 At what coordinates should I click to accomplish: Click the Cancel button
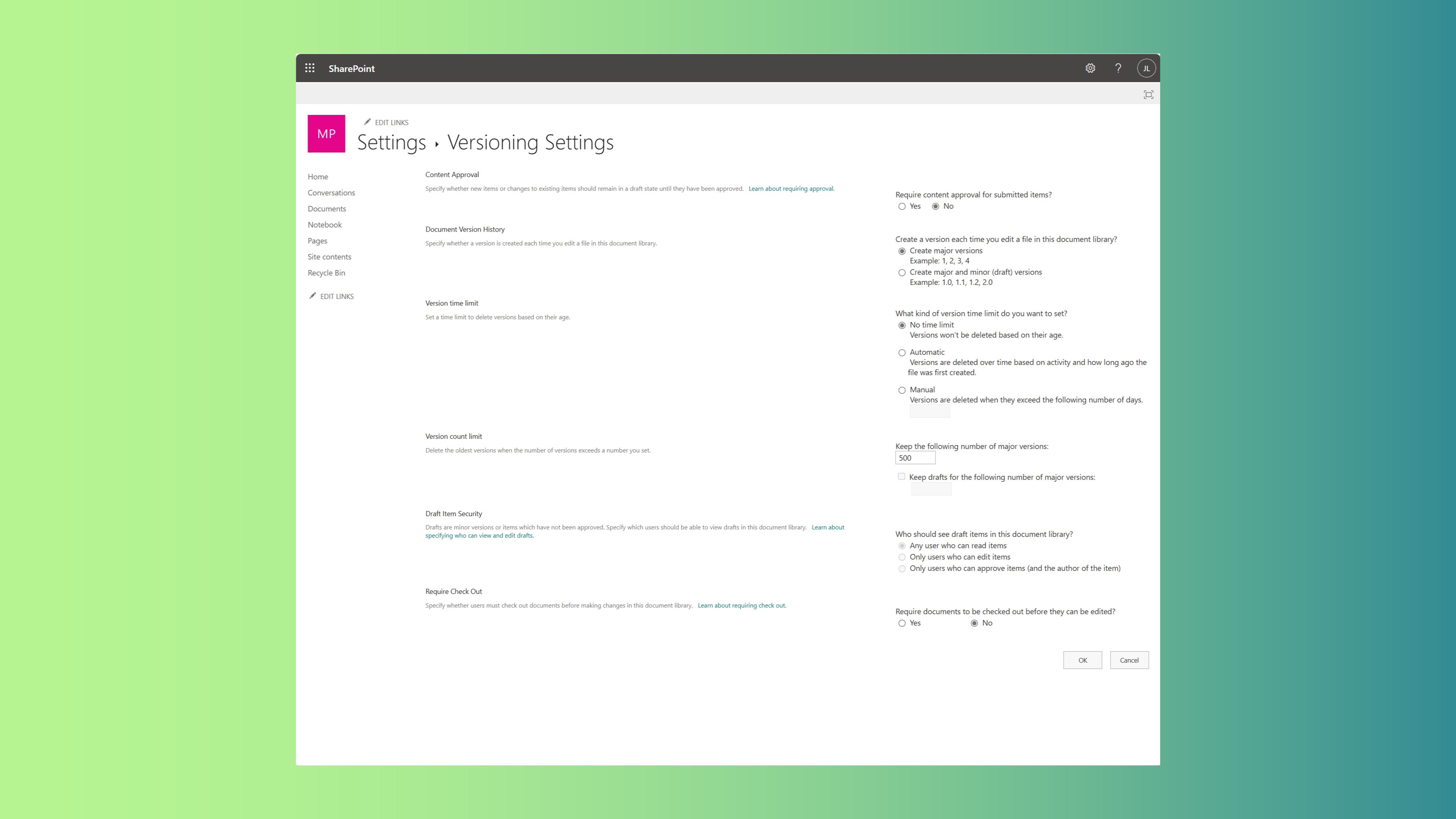[1129, 660]
